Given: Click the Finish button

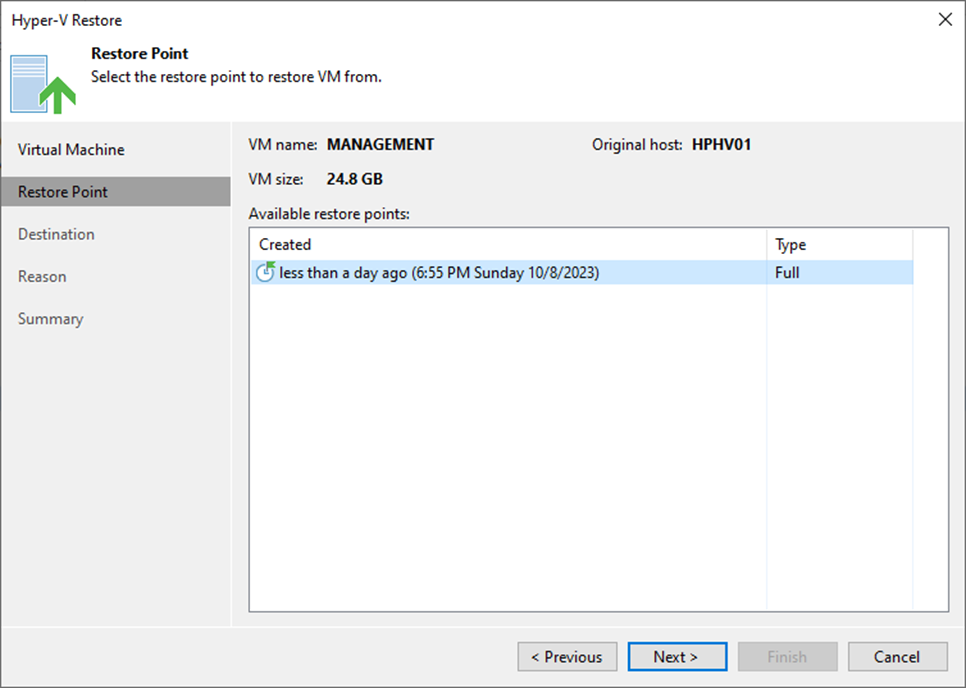Looking at the screenshot, I should (787, 657).
